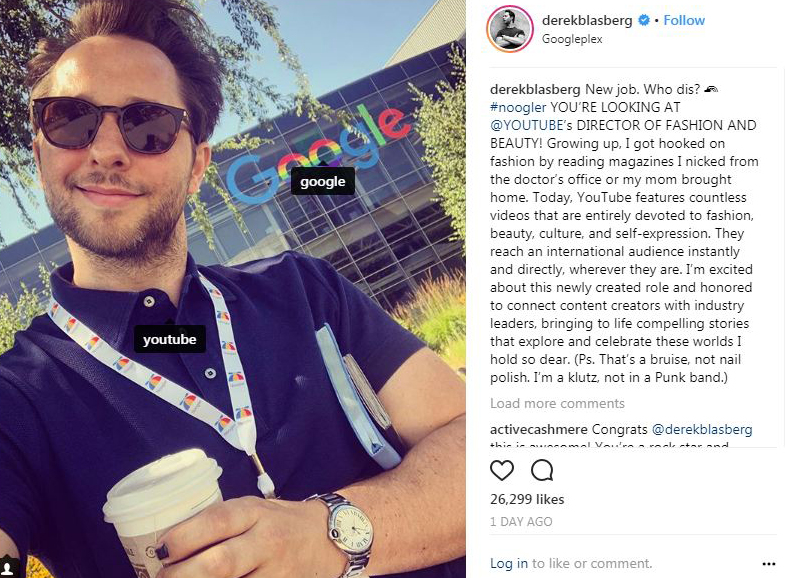Open the 1 DAY AGO timestamp
Screen dimensions: 785x578
[521, 521]
